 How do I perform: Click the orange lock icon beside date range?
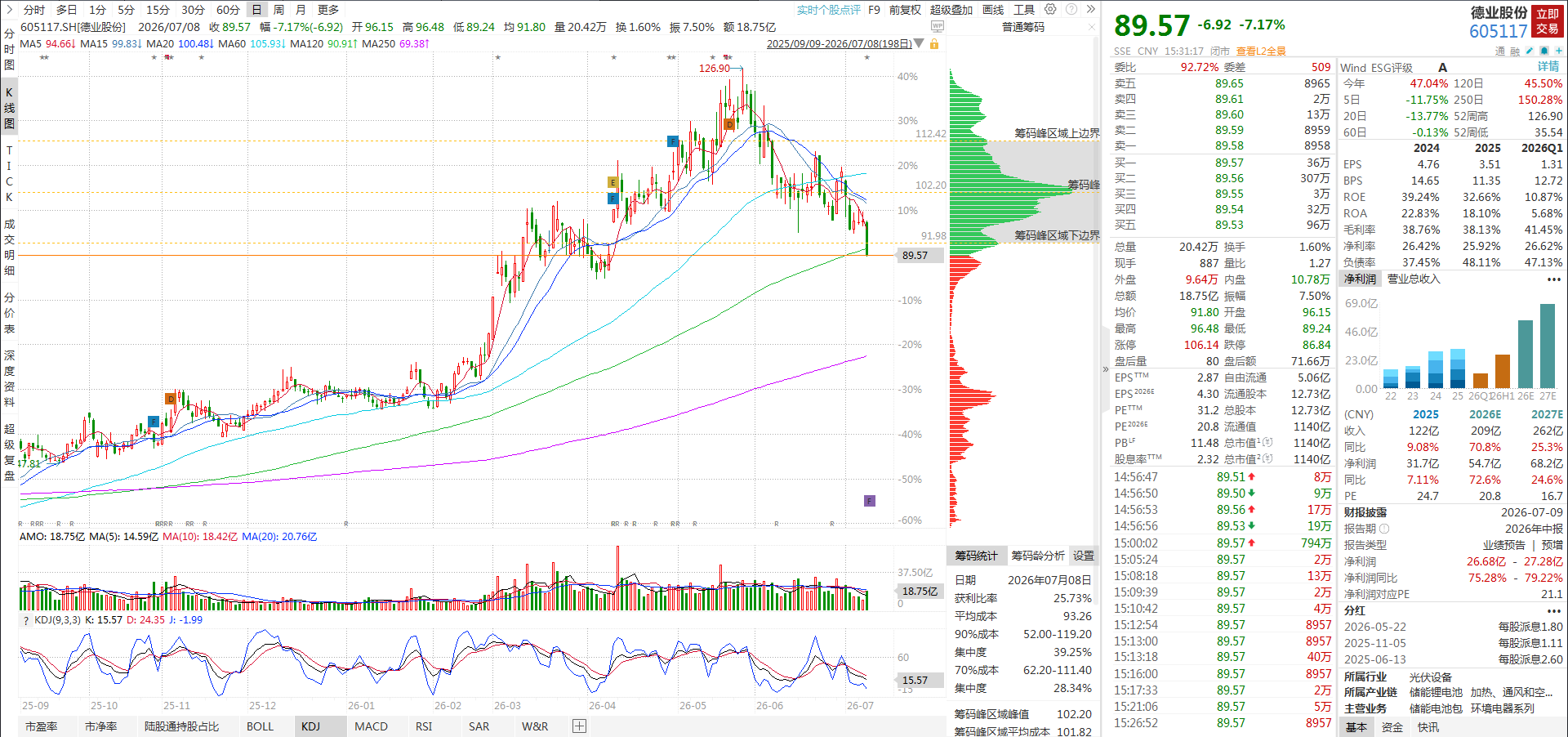tap(934, 43)
